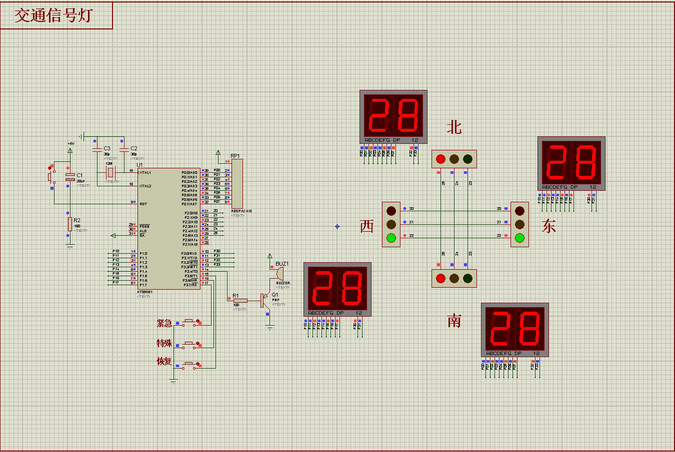Click the red lamp of north traffic light
Image resolution: width=675 pixels, height=452 pixels.
(440, 159)
